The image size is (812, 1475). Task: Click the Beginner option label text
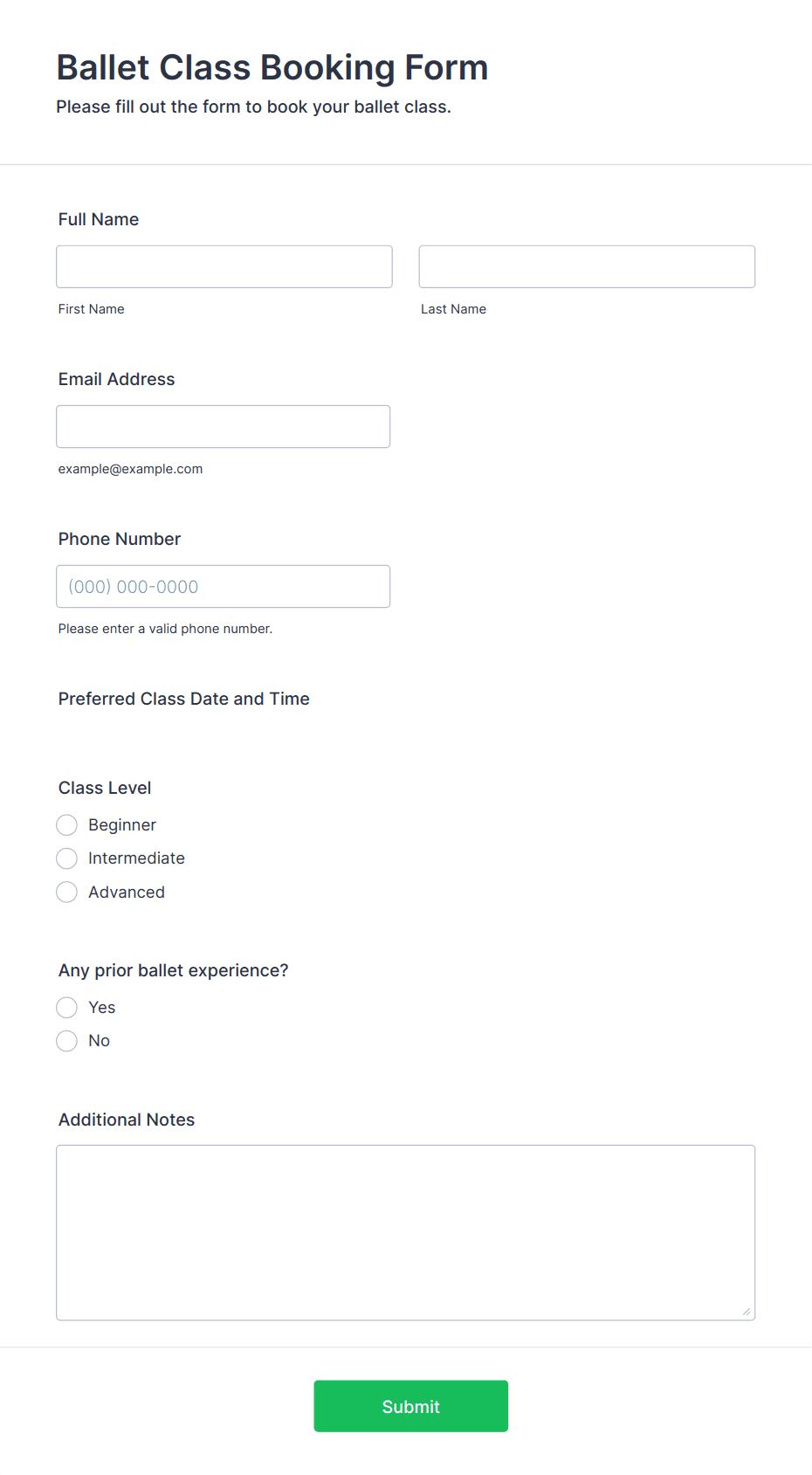pos(122,825)
